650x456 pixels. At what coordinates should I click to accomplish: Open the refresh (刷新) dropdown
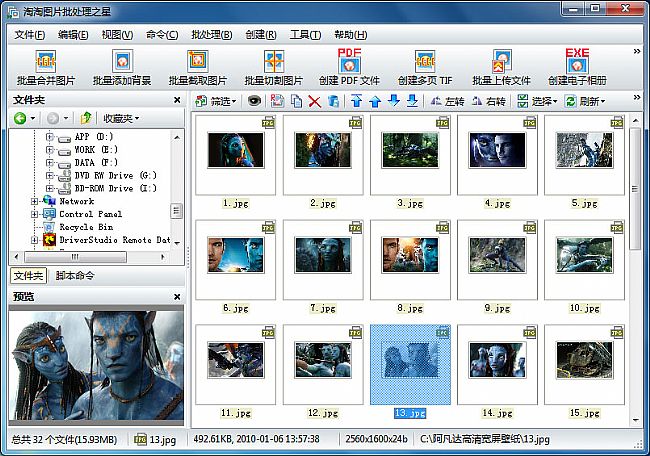pos(585,101)
